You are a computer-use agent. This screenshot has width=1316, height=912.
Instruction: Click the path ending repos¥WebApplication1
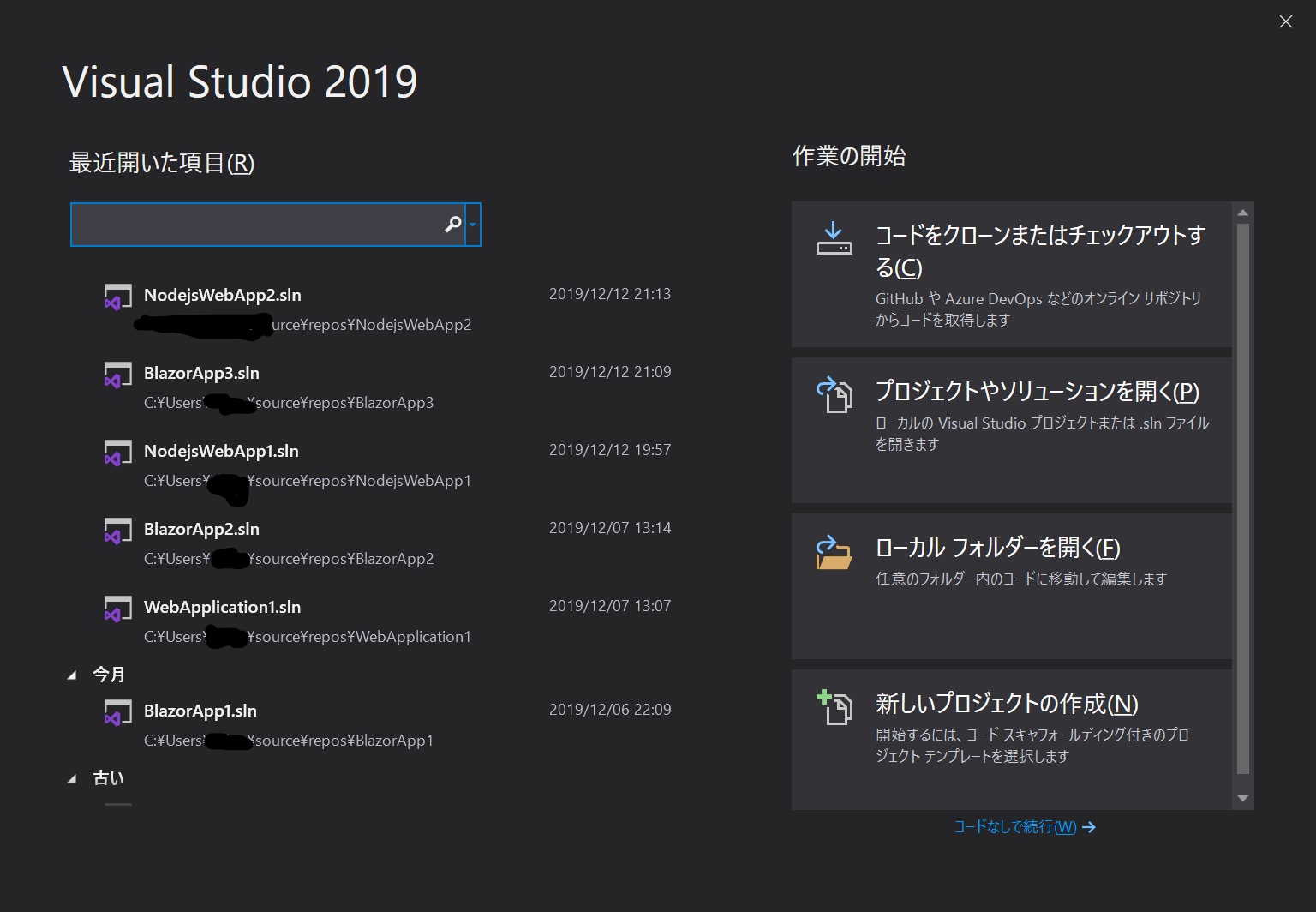(x=307, y=637)
